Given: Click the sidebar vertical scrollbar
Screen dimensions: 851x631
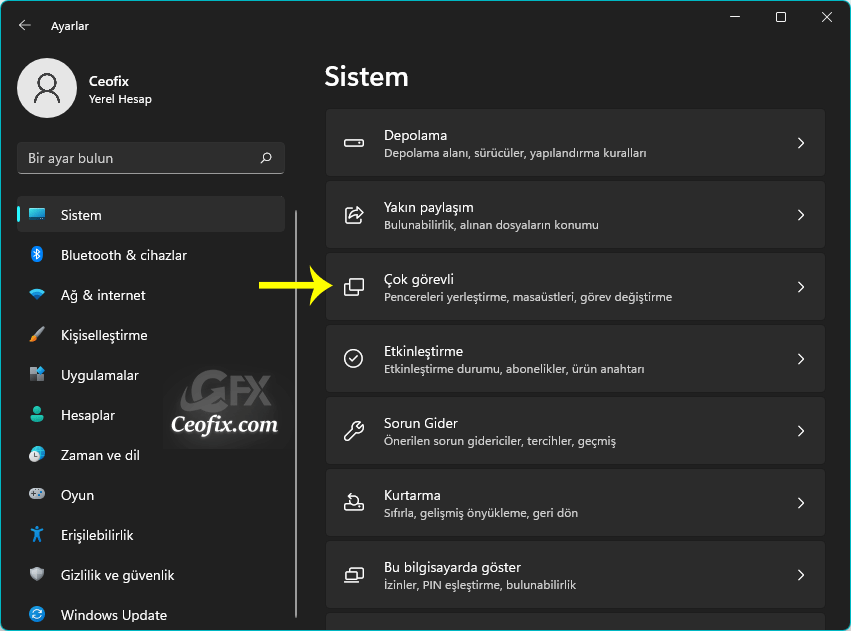Looking at the screenshot, I should click(x=296, y=413).
